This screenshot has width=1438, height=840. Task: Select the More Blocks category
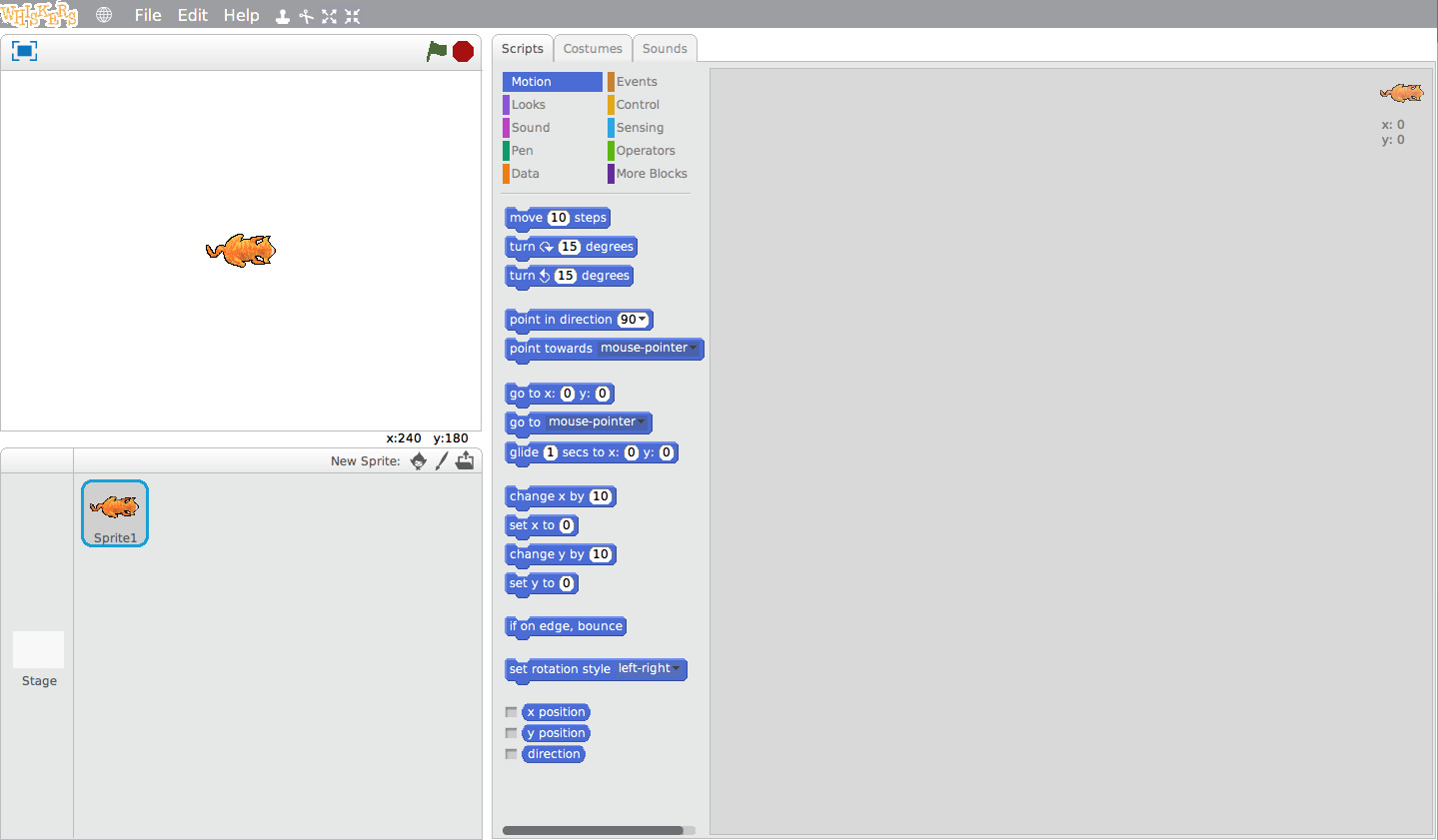click(x=650, y=174)
